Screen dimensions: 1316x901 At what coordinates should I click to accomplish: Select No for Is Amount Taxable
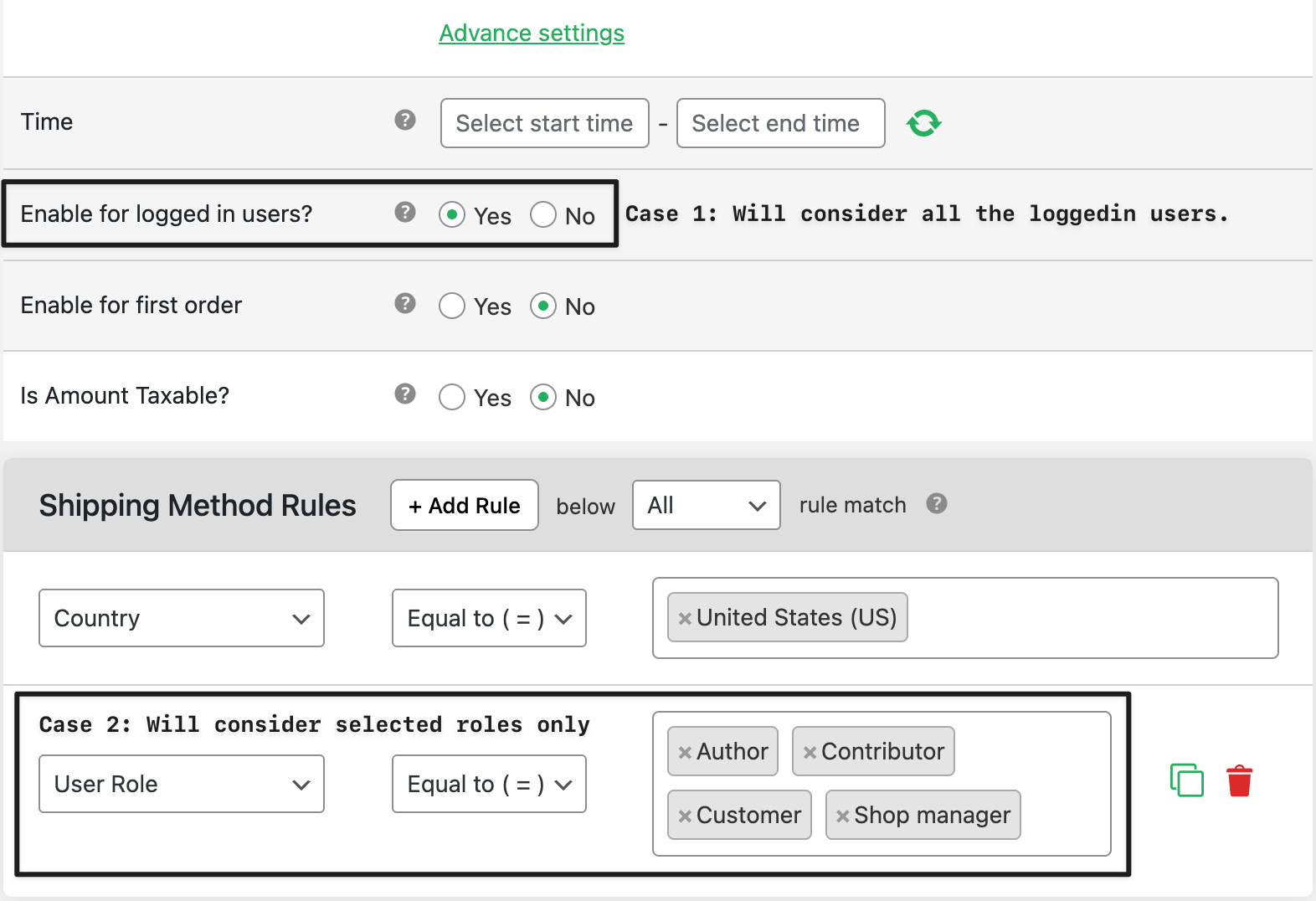pos(543,398)
